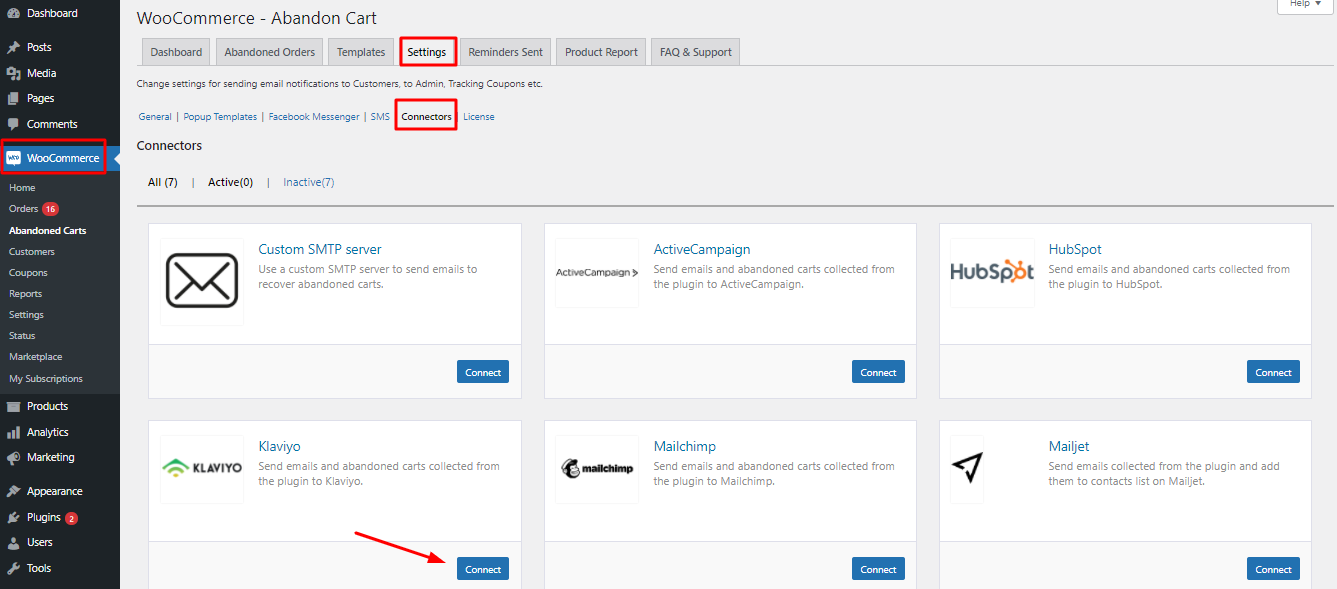Viewport: 1337px width, 589px height.
Task: Click the Comments bubble icon
Action: [13, 124]
